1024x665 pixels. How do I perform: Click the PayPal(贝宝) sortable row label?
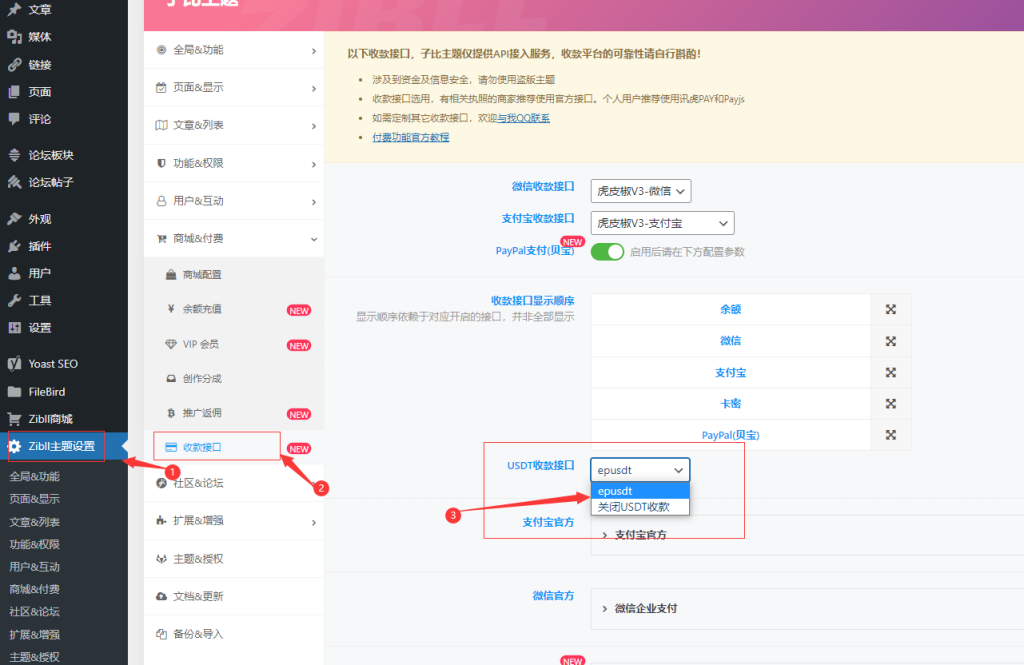[731, 435]
